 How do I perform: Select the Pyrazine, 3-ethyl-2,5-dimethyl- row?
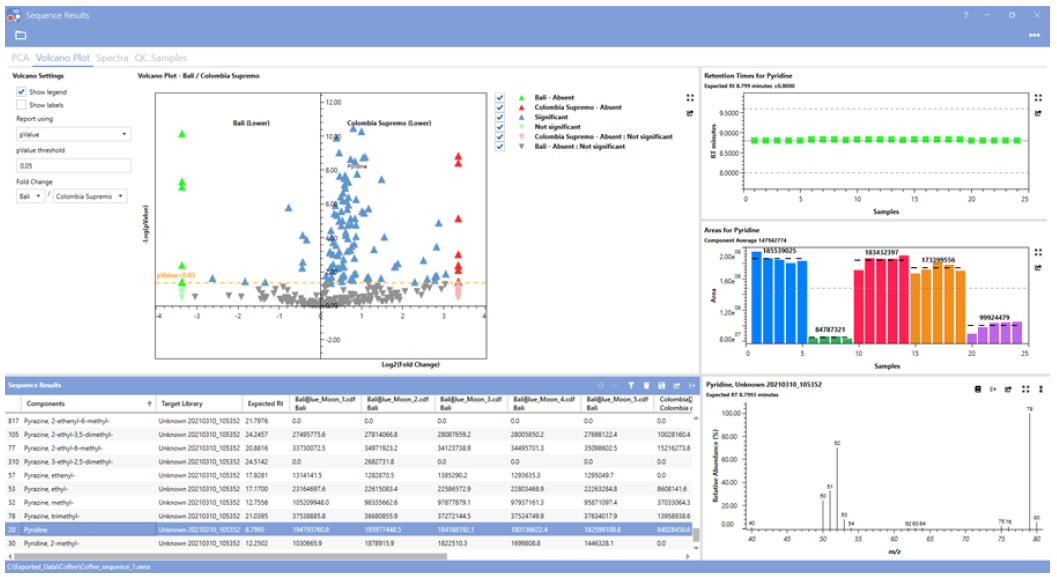pos(349,462)
